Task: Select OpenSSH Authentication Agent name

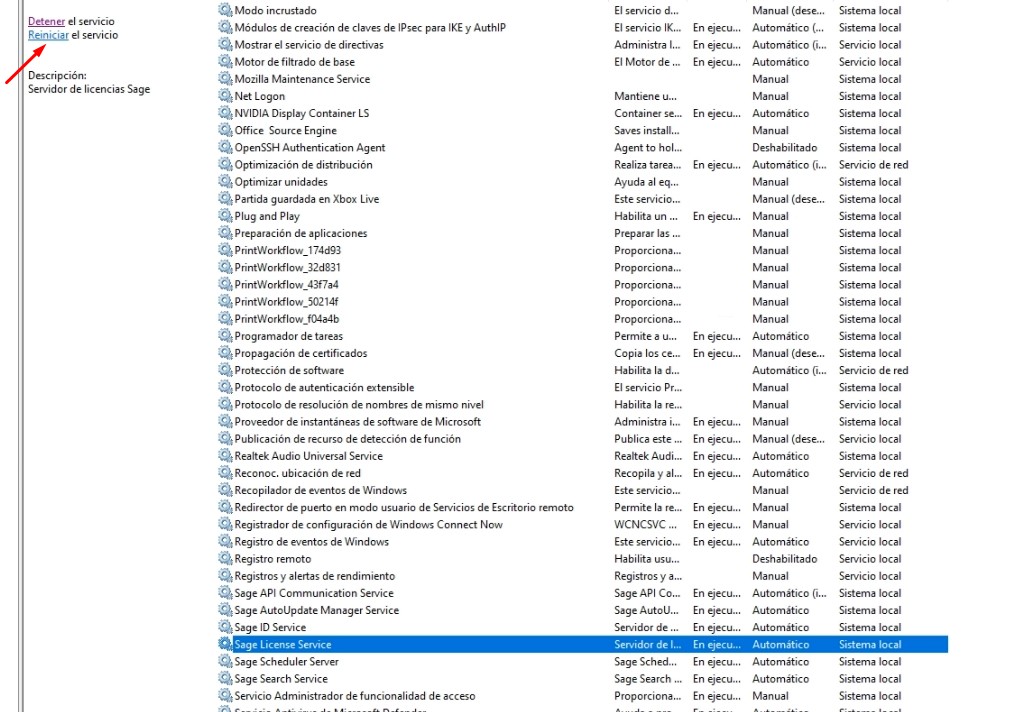Action: click(x=310, y=148)
